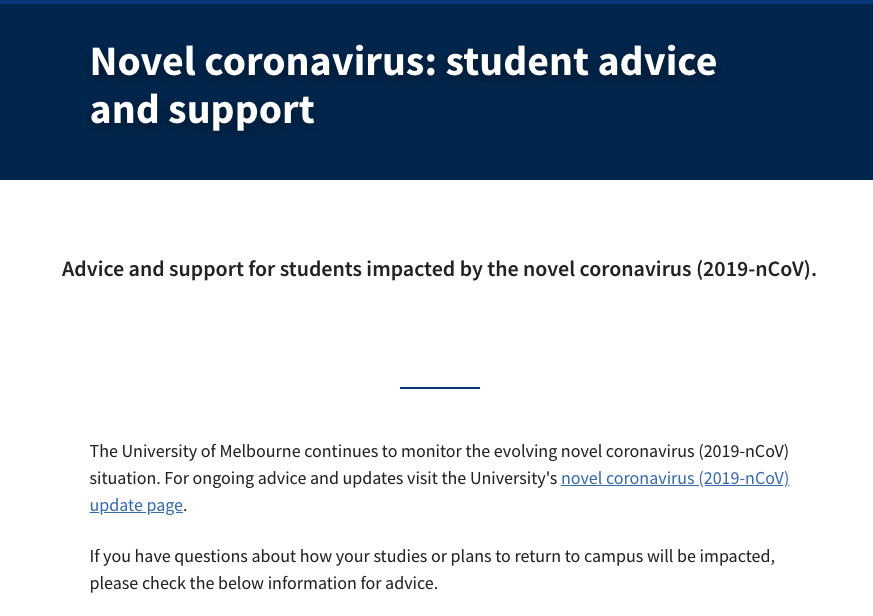Image resolution: width=873 pixels, height=616 pixels.
Task: Click '(2019-nCoV).' in the bold subtitle
Action: click(757, 270)
